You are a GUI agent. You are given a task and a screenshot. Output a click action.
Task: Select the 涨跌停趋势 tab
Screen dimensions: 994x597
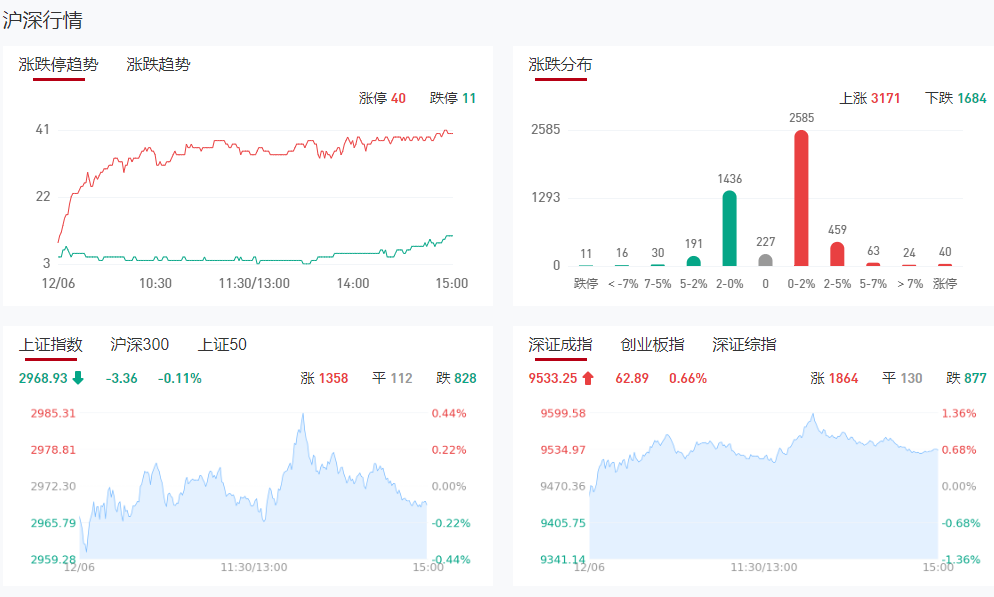(59, 65)
